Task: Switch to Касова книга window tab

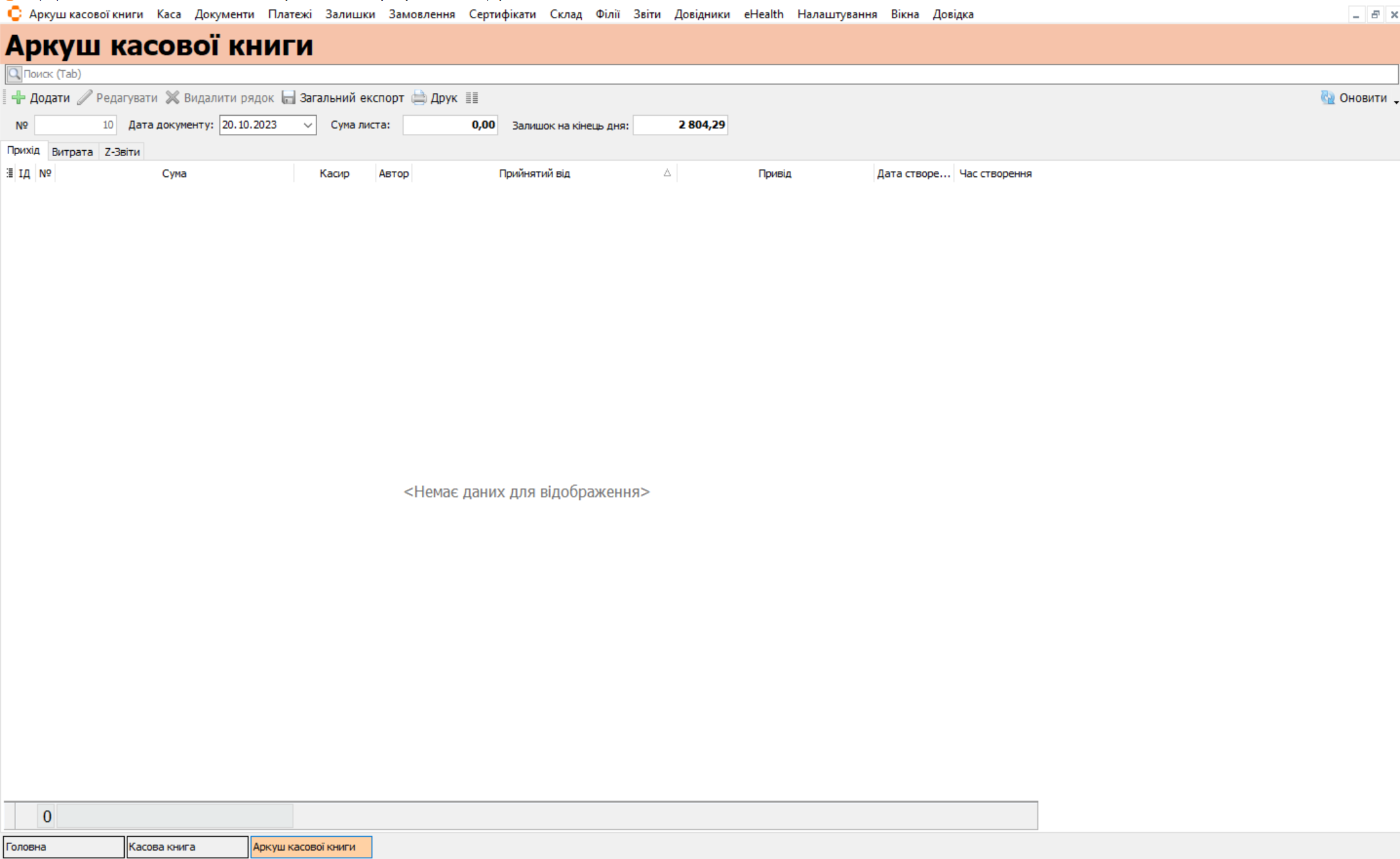Action: (x=187, y=847)
